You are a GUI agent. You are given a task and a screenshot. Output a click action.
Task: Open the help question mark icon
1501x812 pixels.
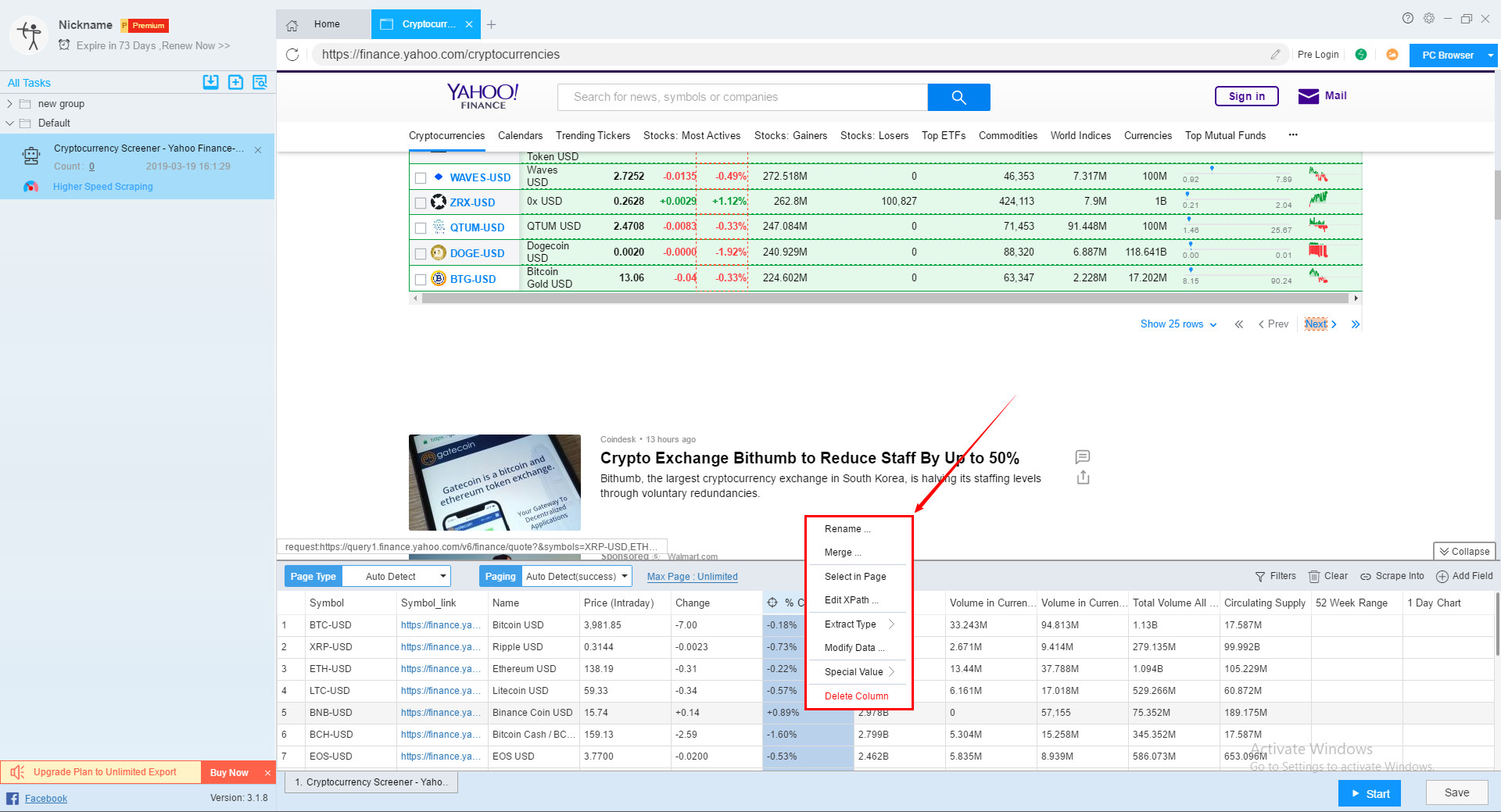(x=1408, y=18)
